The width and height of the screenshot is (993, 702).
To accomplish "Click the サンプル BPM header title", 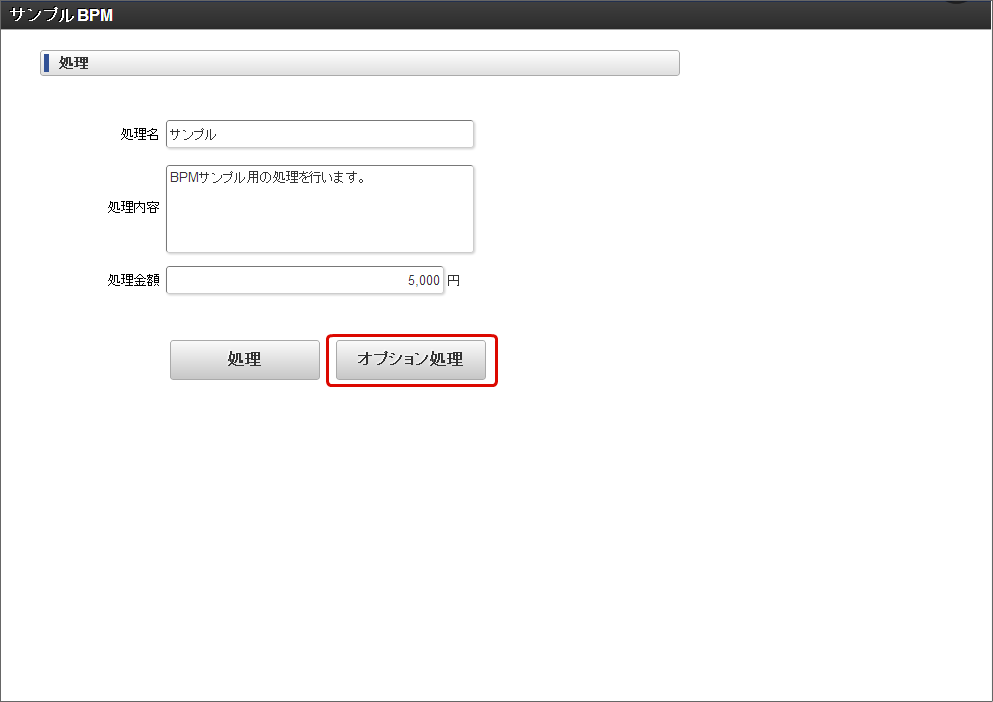I will point(61,15).
